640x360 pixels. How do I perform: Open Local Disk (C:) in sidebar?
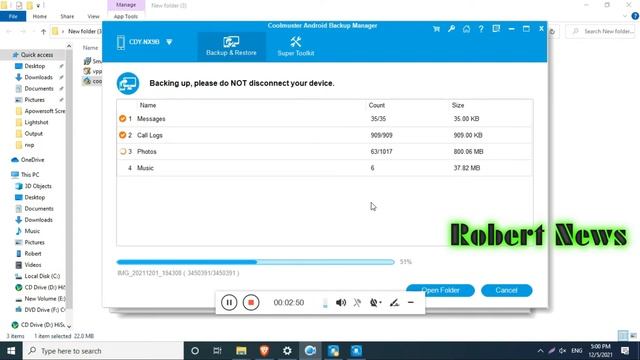[x=42, y=276]
